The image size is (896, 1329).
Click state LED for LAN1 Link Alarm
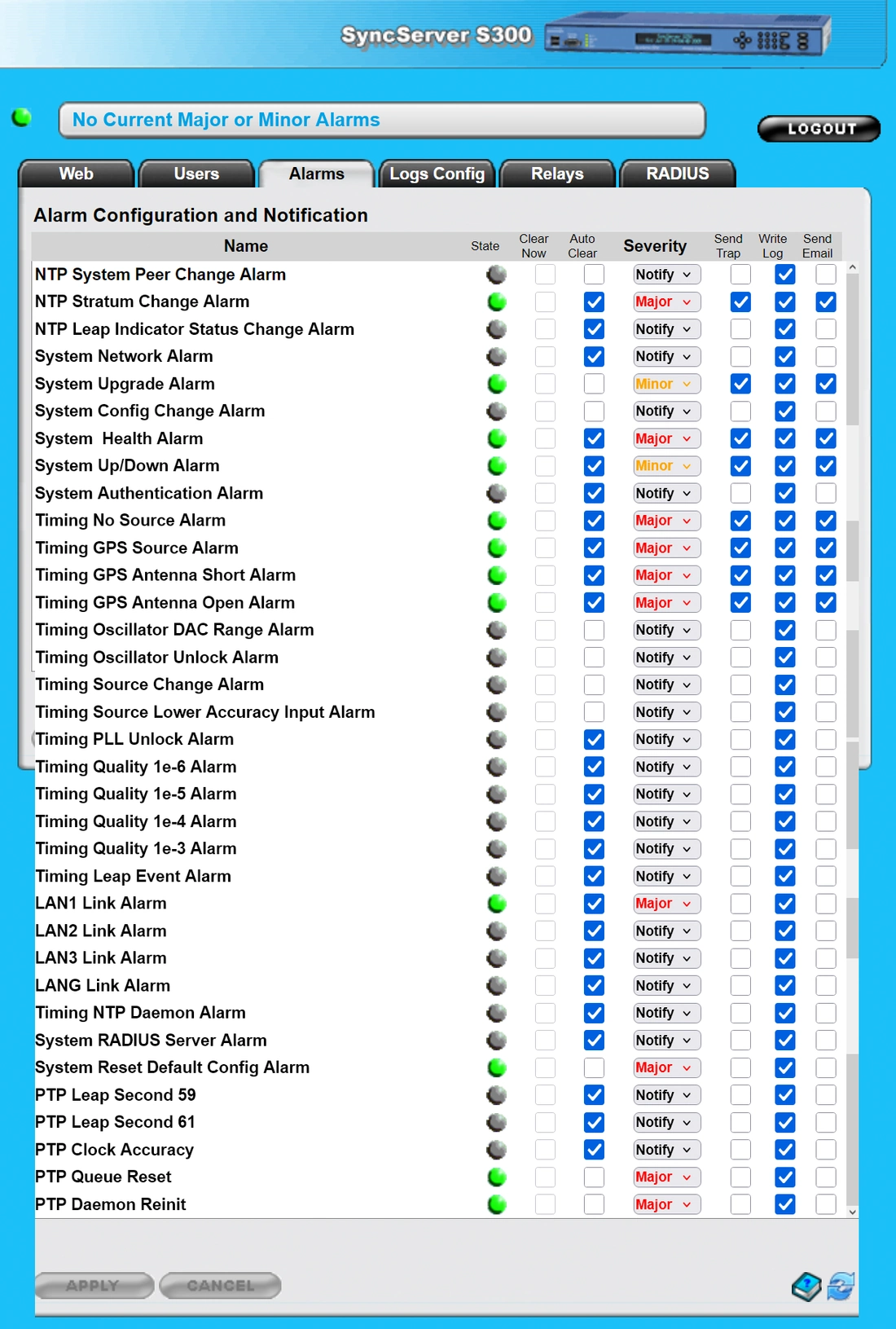point(497,904)
